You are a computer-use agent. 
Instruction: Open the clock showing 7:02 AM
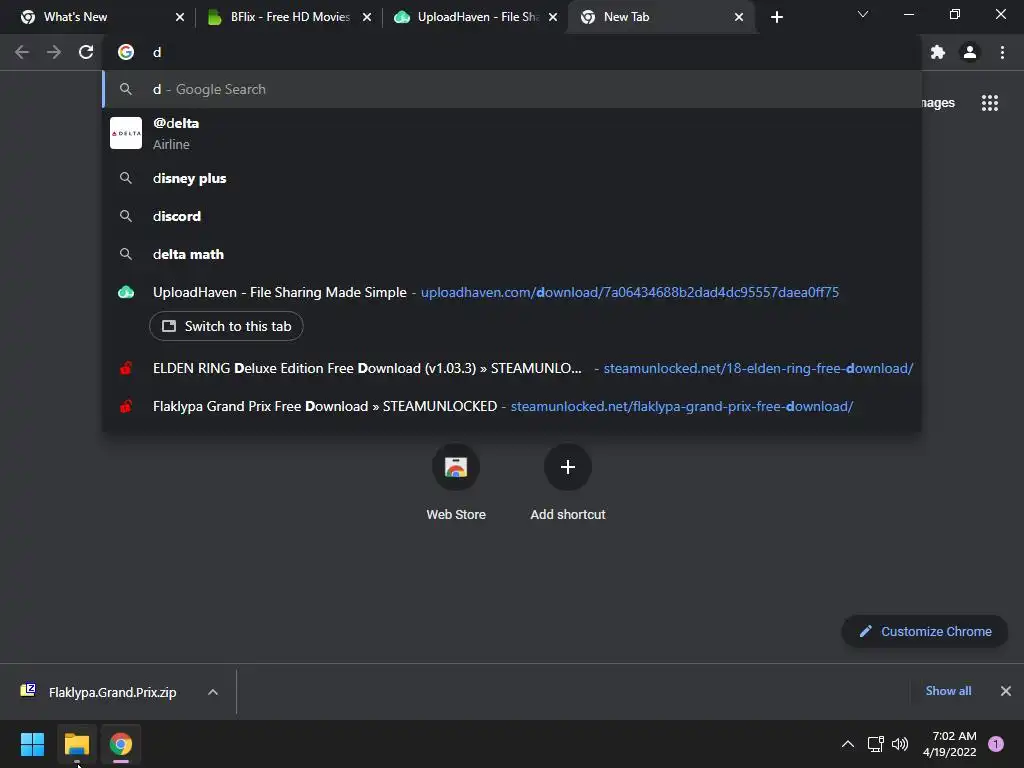(950, 744)
